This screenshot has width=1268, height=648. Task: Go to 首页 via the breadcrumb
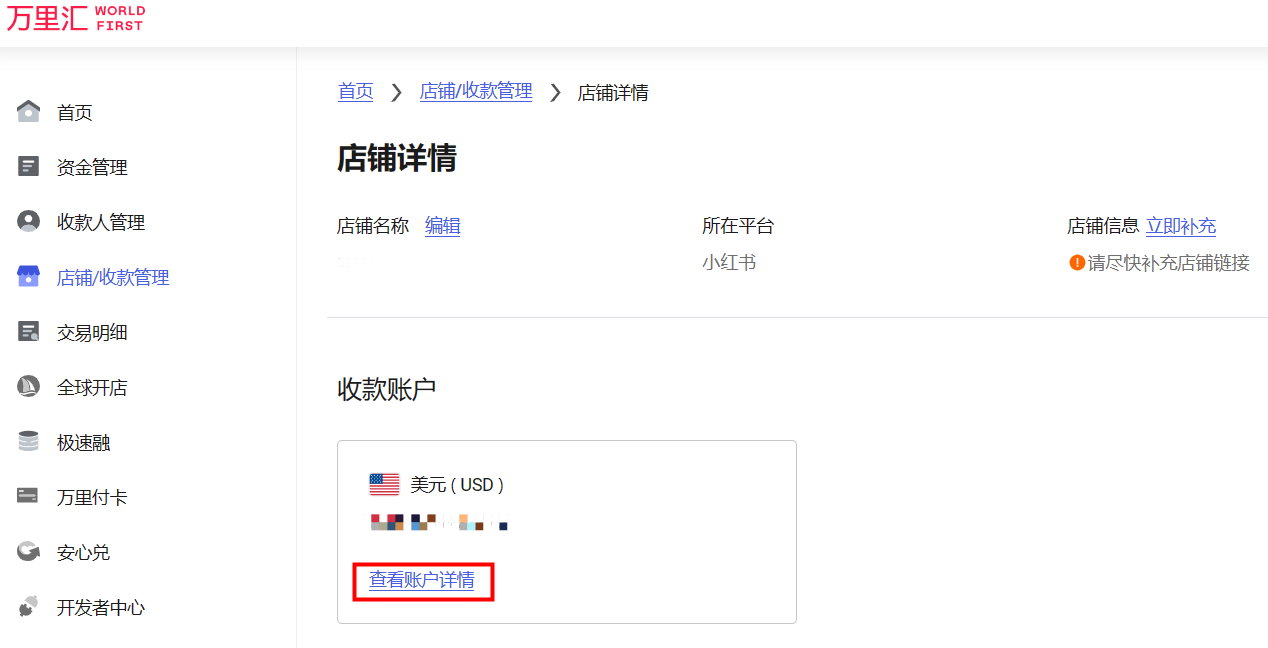355,92
